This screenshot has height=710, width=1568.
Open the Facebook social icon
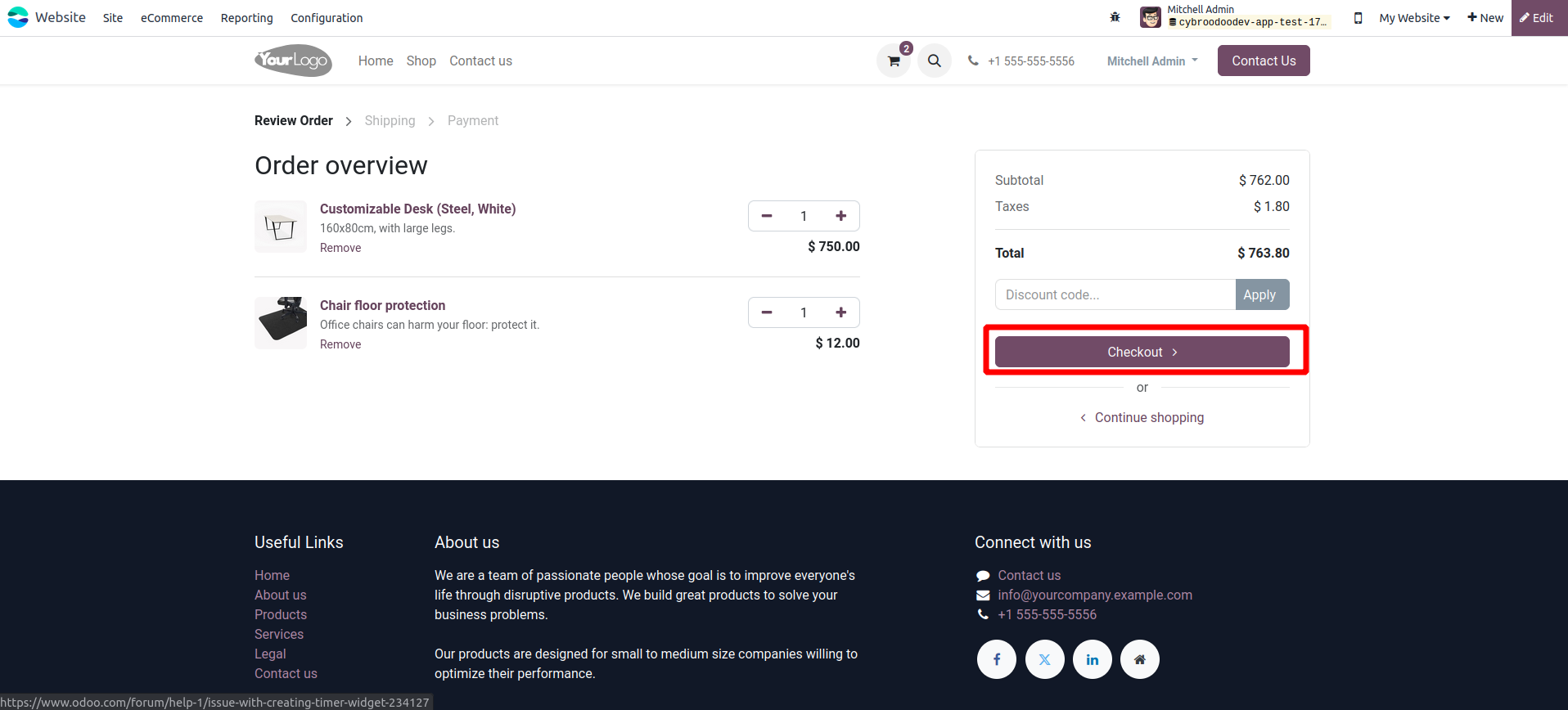(x=996, y=659)
